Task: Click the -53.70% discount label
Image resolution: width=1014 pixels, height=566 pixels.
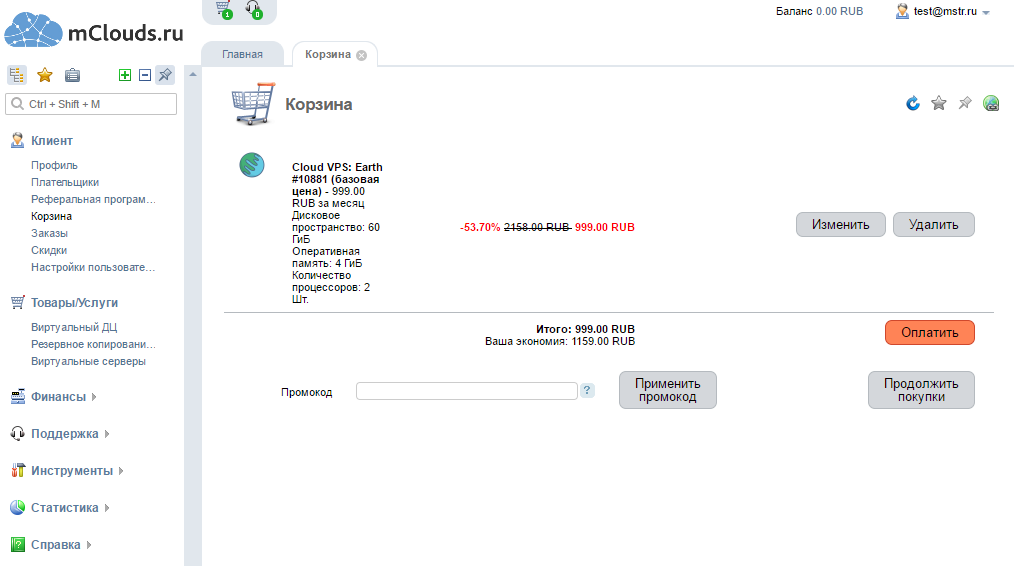Action: (480, 227)
